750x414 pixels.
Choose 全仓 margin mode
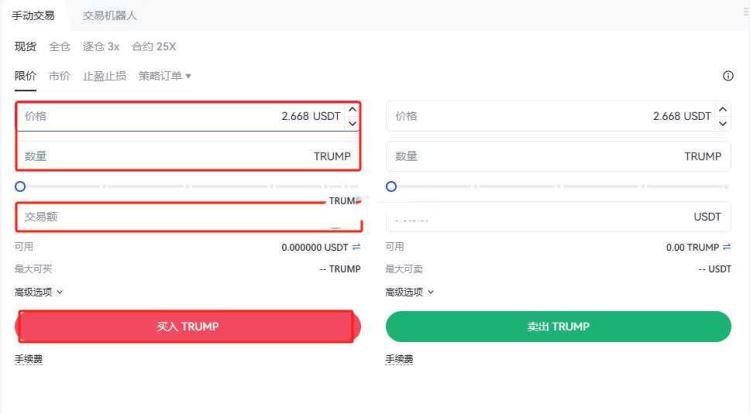(x=60, y=47)
